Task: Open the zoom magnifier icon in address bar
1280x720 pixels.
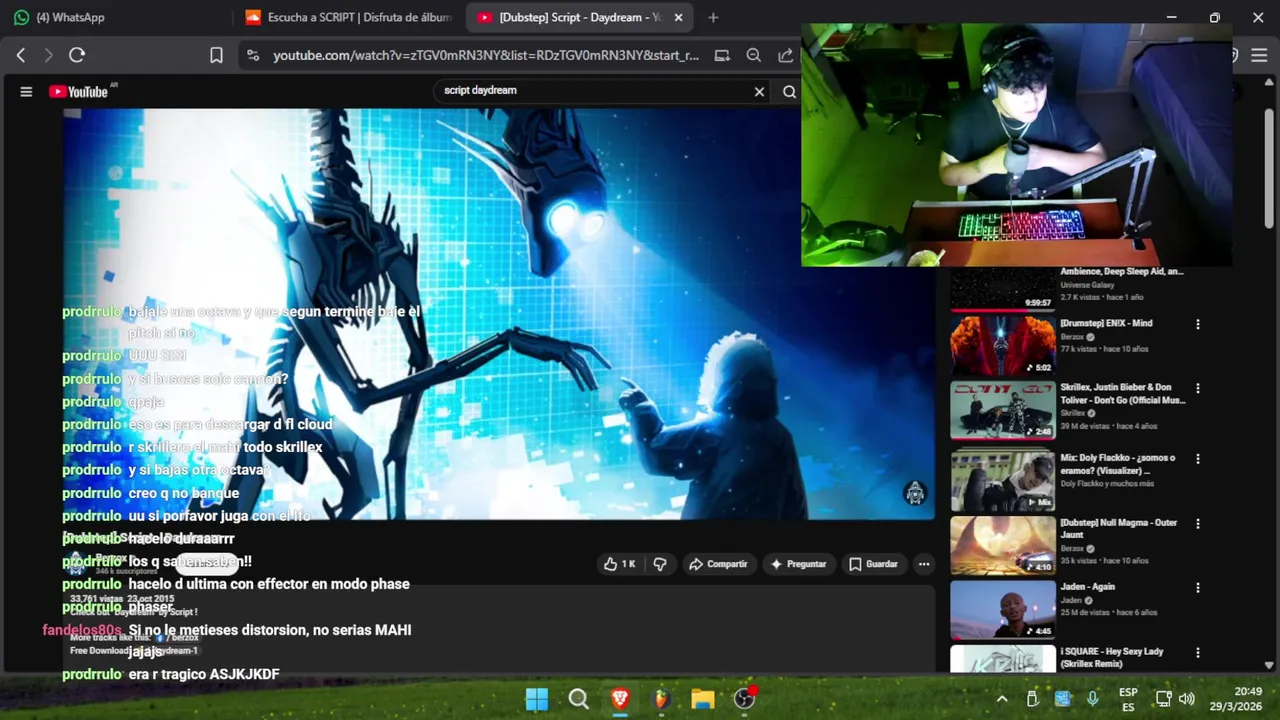Action: (754, 55)
